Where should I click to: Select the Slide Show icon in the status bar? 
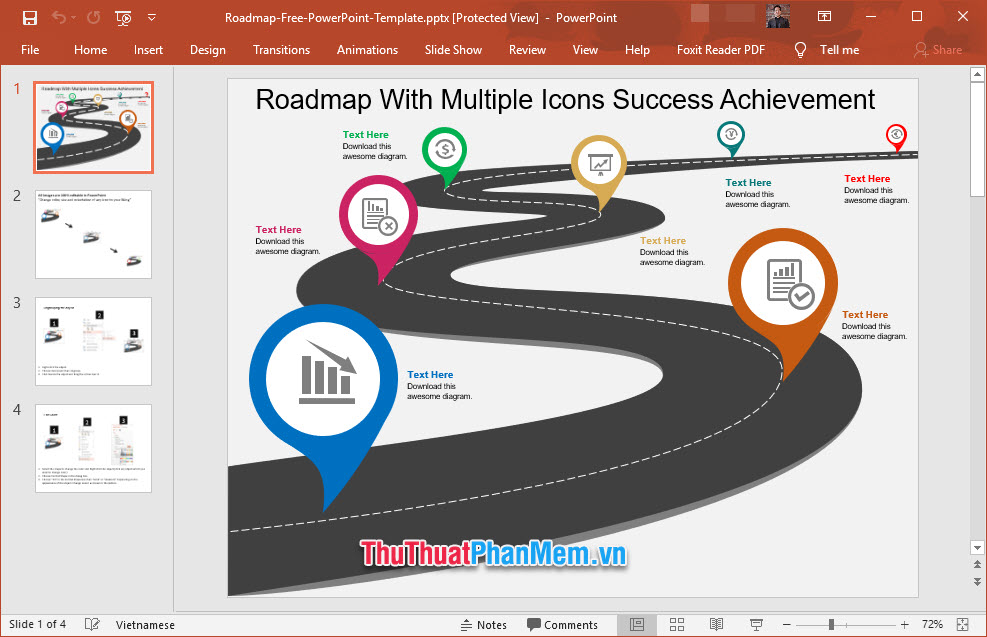click(755, 624)
